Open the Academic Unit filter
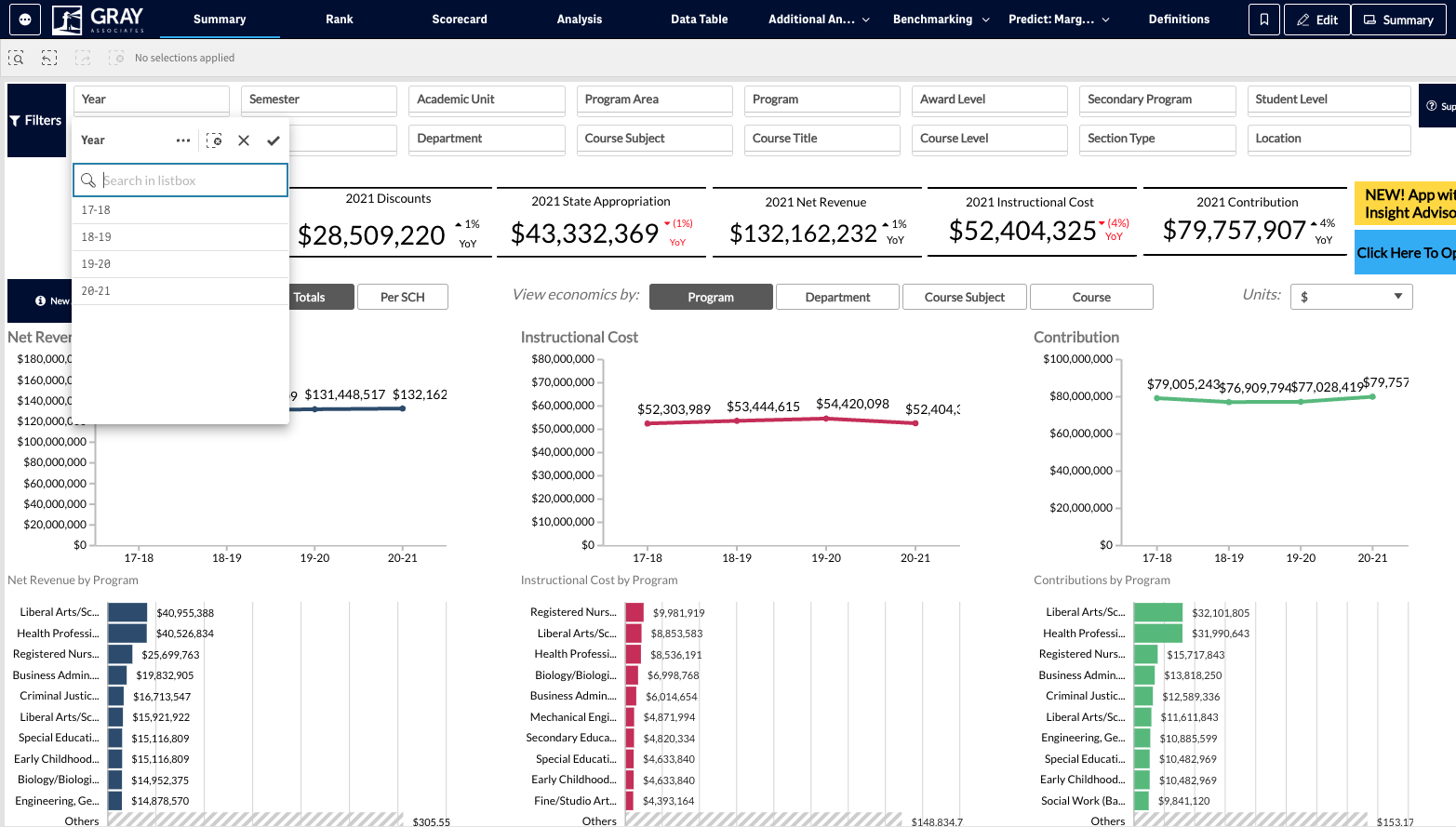Viewport: 1456px width, 827px height. 487,100
